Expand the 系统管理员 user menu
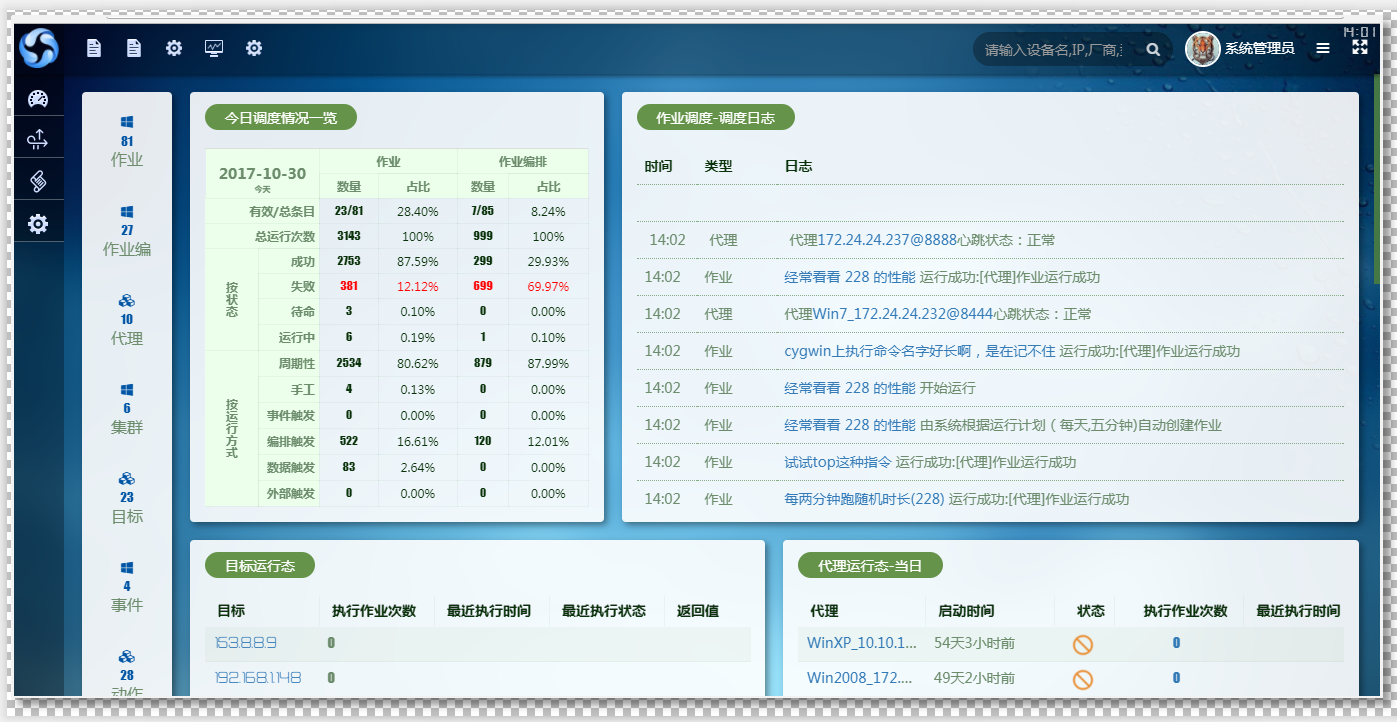 [x=1259, y=48]
